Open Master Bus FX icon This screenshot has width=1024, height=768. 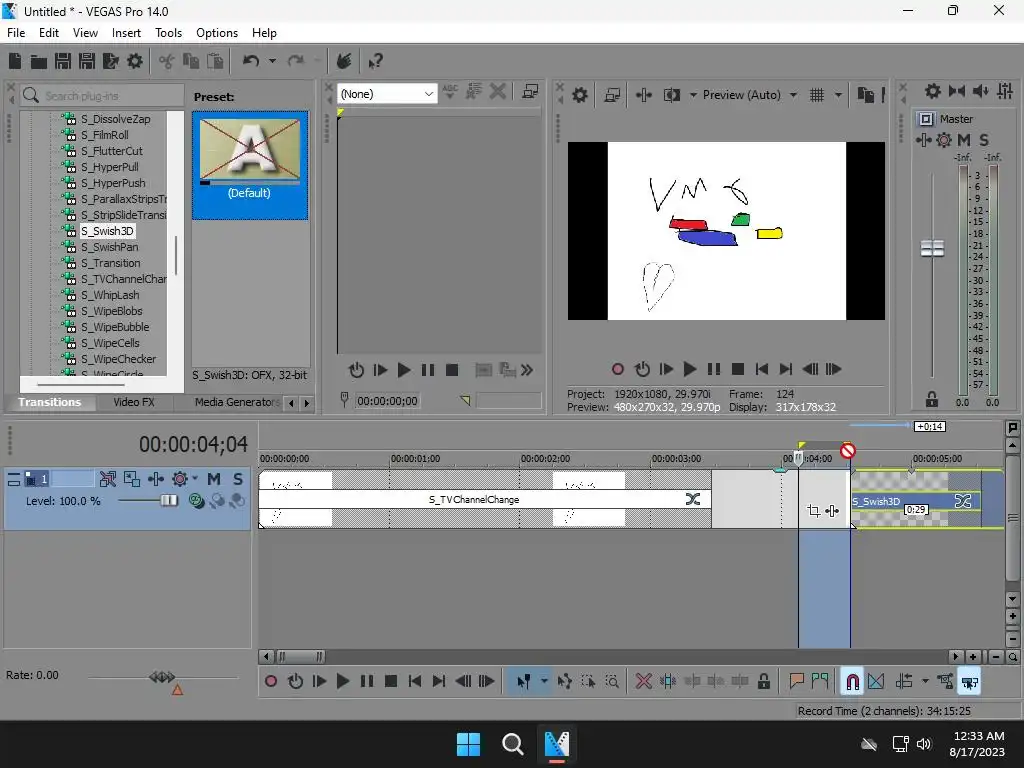[x=923, y=140]
